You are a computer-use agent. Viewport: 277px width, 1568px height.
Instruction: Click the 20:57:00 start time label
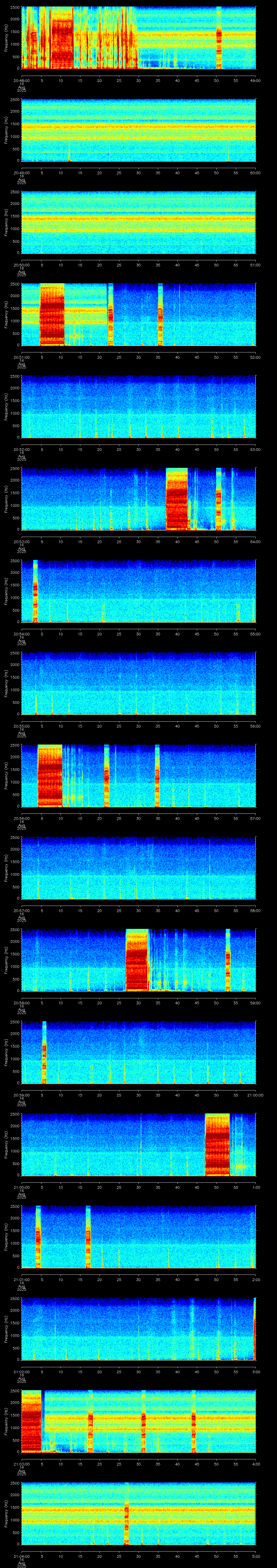pyautogui.click(x=21, y=910)
